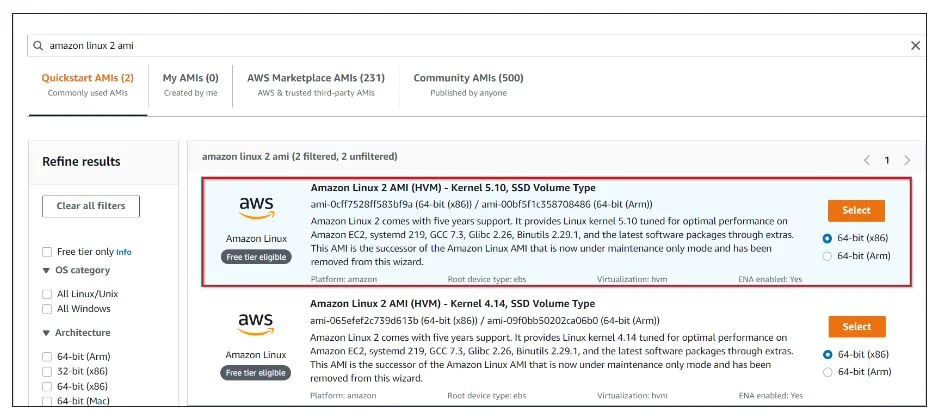Click Clear all filters button
Screen dimensions: 940x417
91,206
